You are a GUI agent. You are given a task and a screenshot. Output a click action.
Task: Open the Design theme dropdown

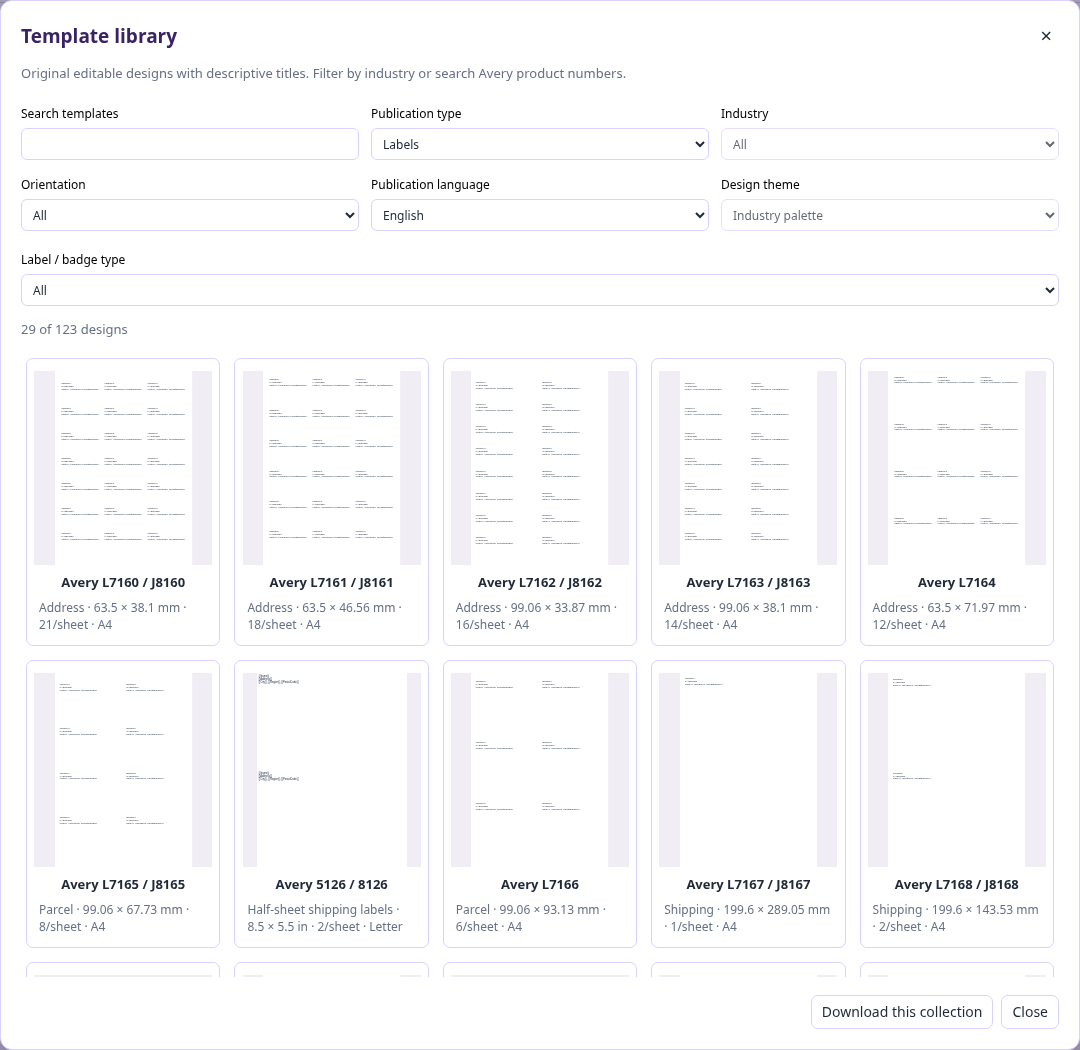click(889, 215)
